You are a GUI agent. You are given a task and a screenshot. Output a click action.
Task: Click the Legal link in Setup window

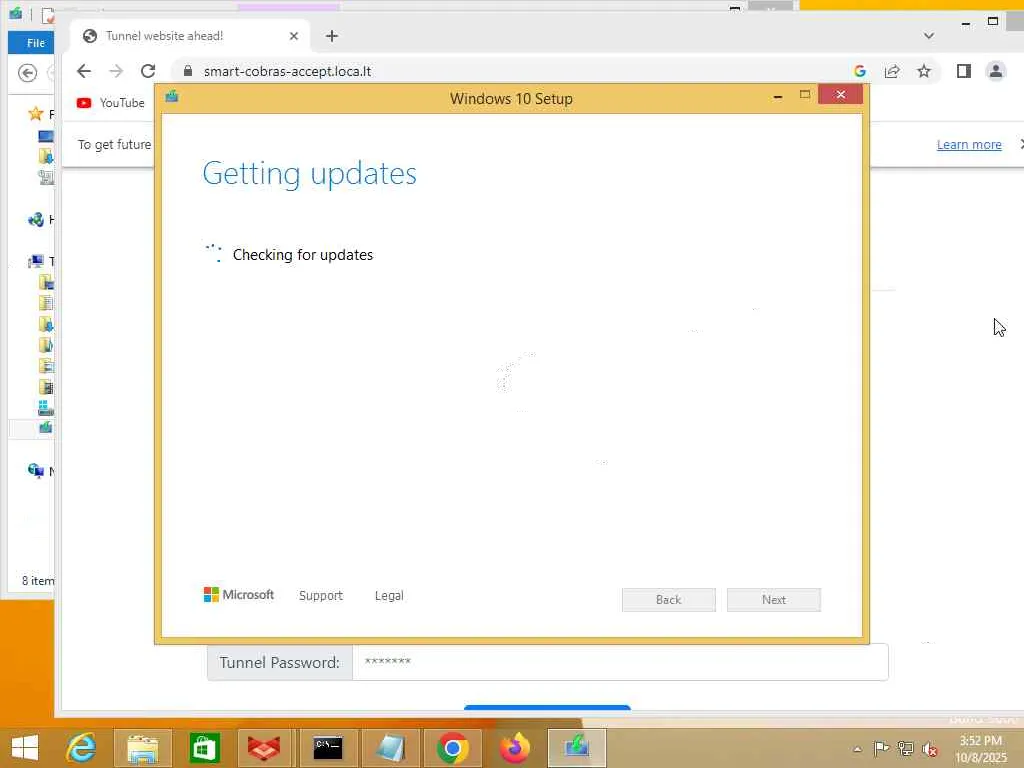pyautogui.click(x=389, y=596)
